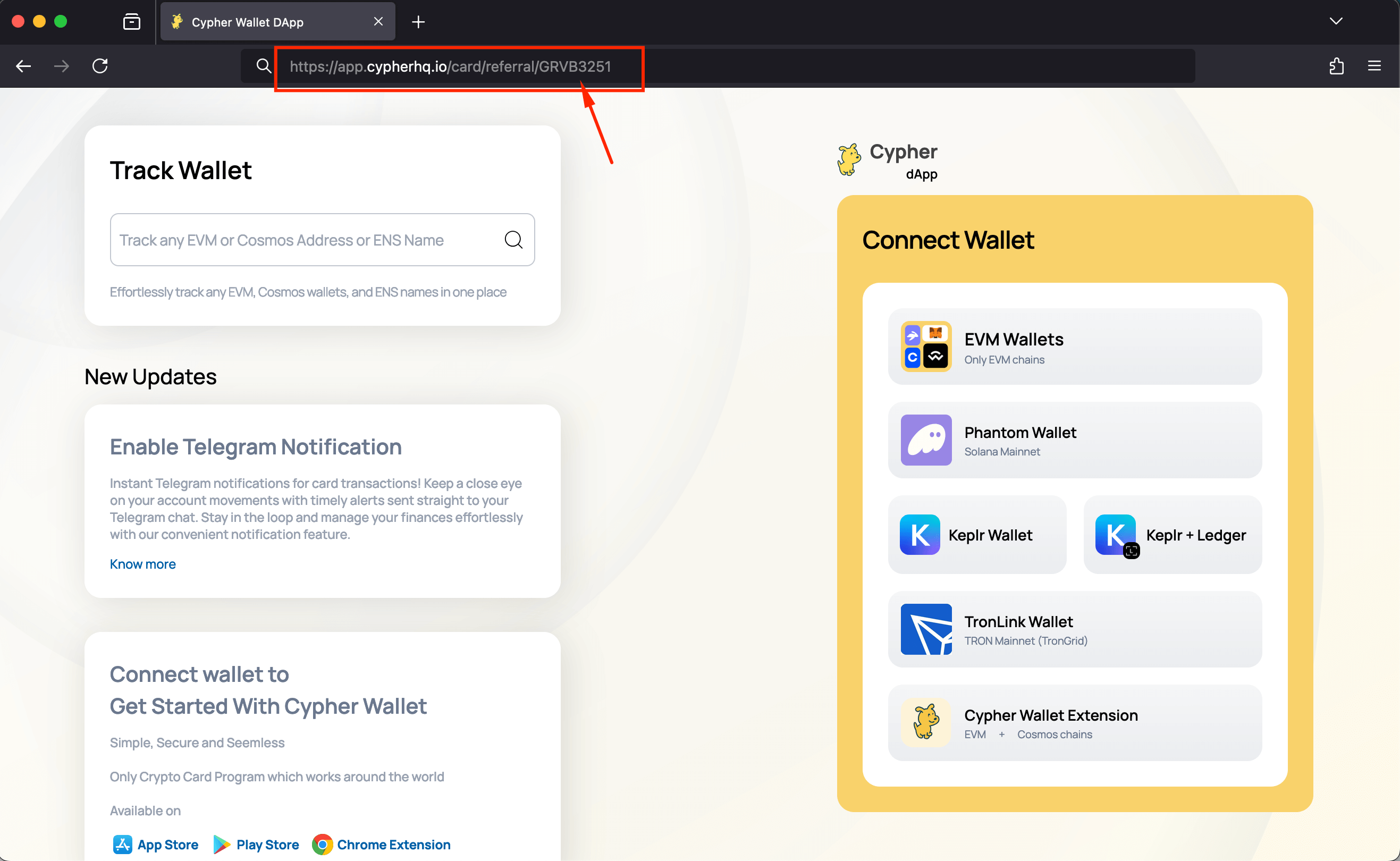This screenshot has width=1400, height=861.
Task: Close the Cypher Wallet DApp tab
Action: (x=378, y=22)
